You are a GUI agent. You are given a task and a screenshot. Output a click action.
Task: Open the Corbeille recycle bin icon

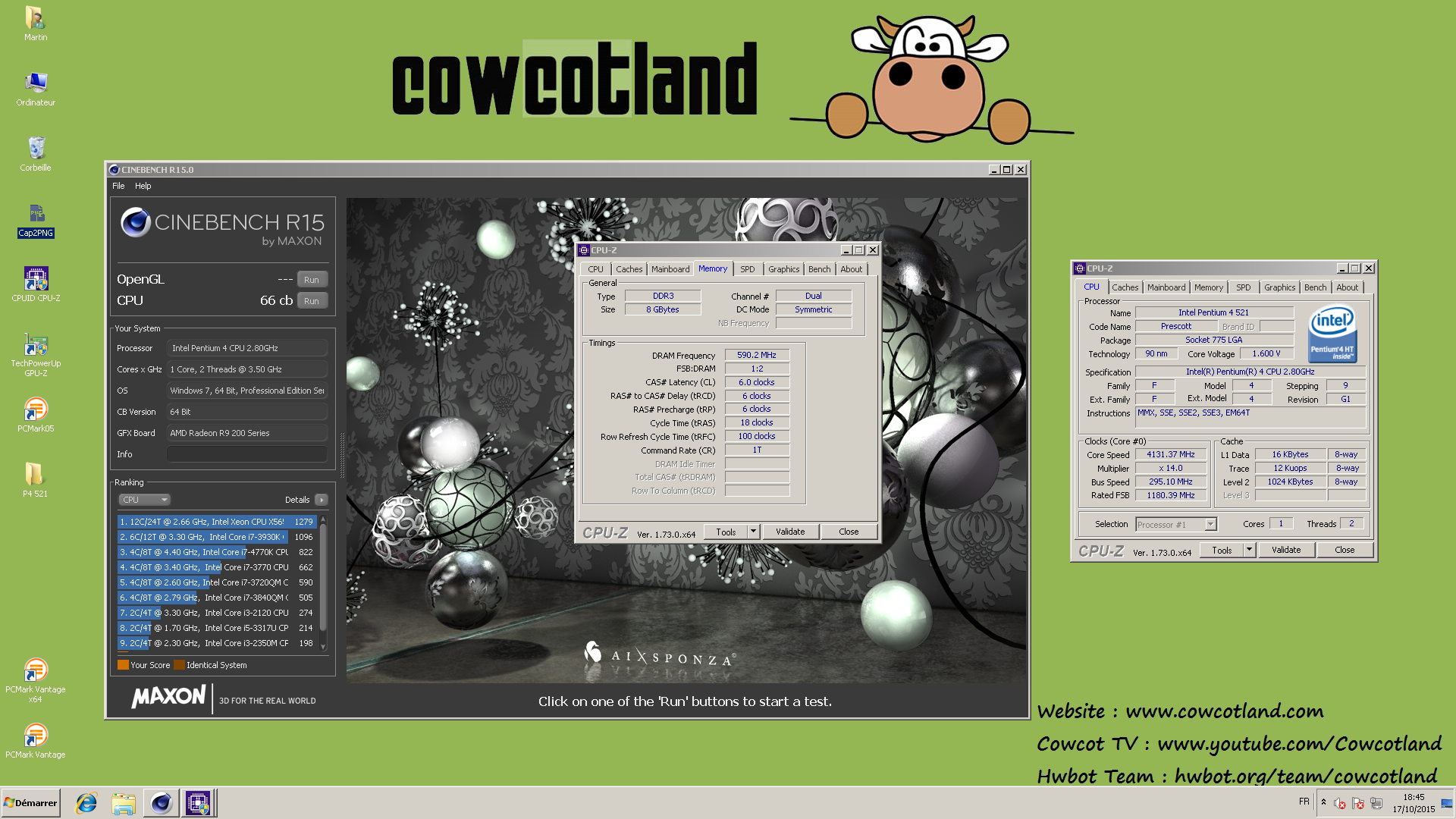(x=35, y=154)
